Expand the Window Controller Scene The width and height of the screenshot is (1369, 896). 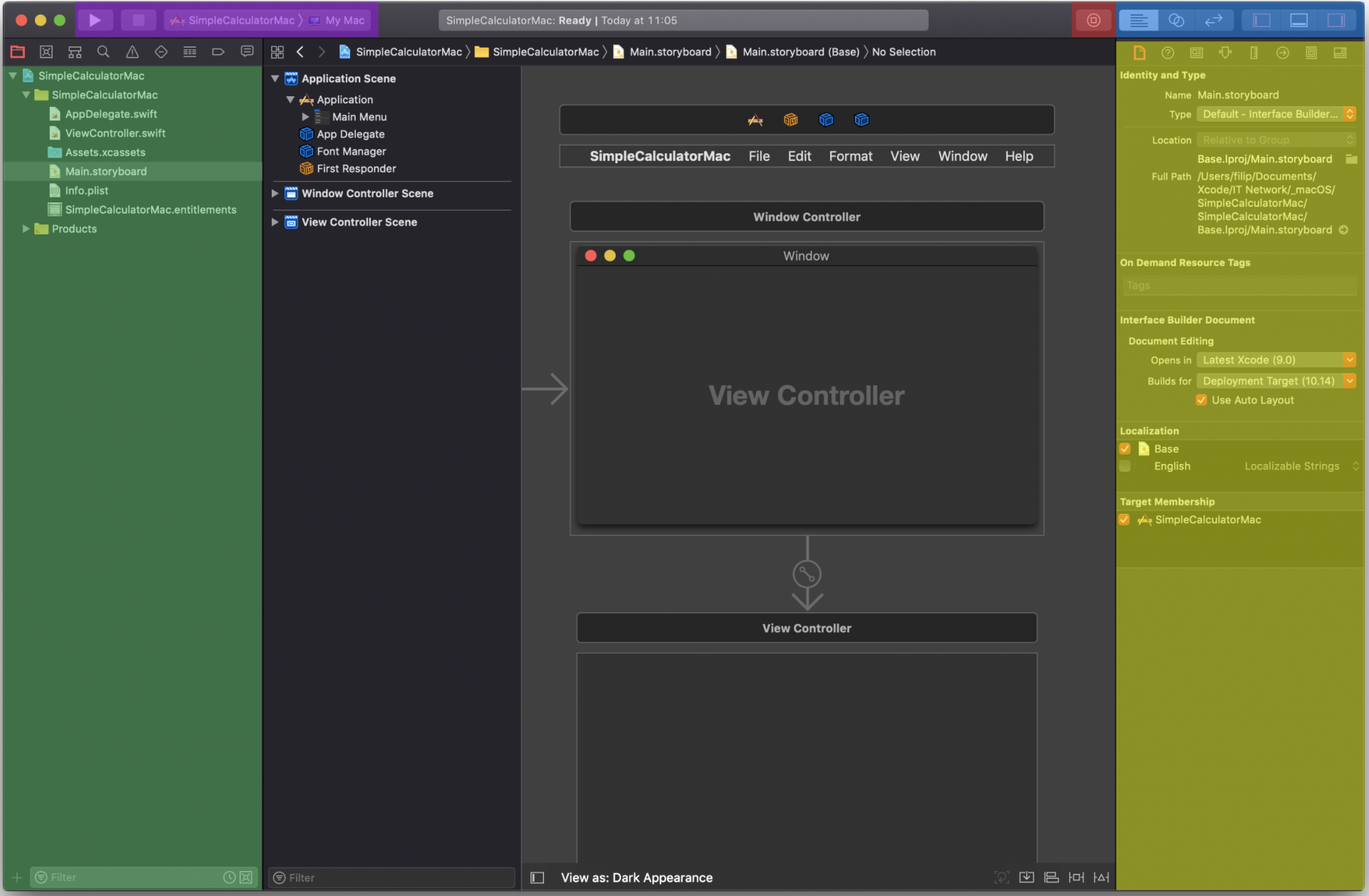275,193
